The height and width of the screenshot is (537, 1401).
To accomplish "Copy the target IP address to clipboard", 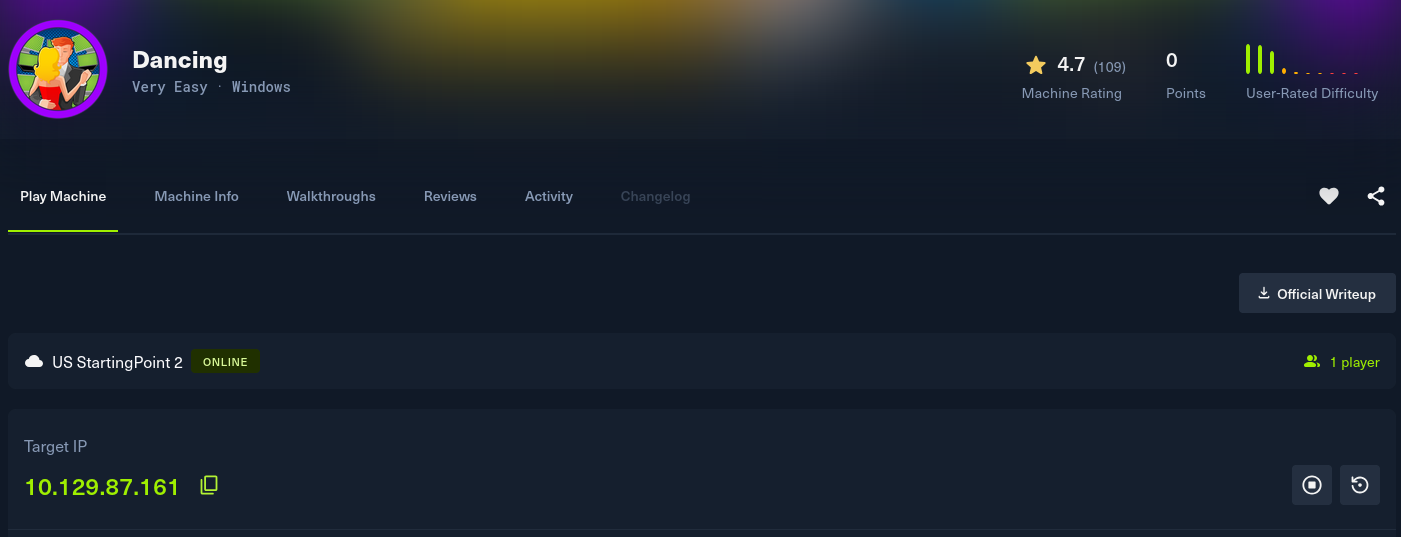I will pyautogui.click(x=209, y=486).
